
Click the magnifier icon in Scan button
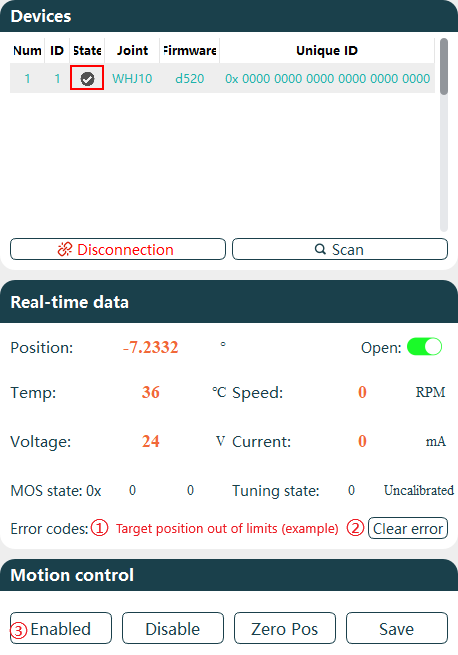[320, 249]
